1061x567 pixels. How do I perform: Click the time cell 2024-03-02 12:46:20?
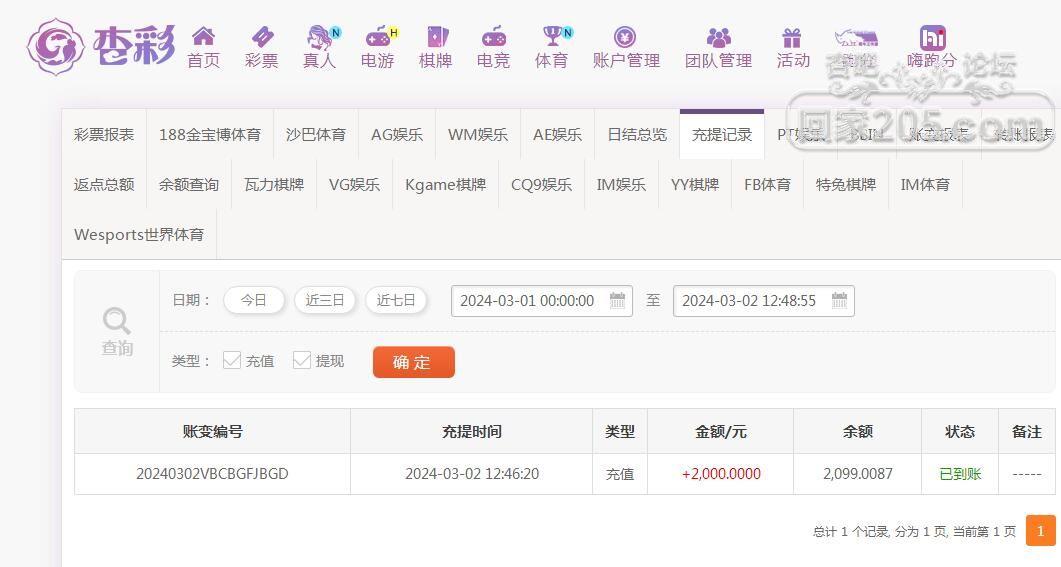(472, 474)
